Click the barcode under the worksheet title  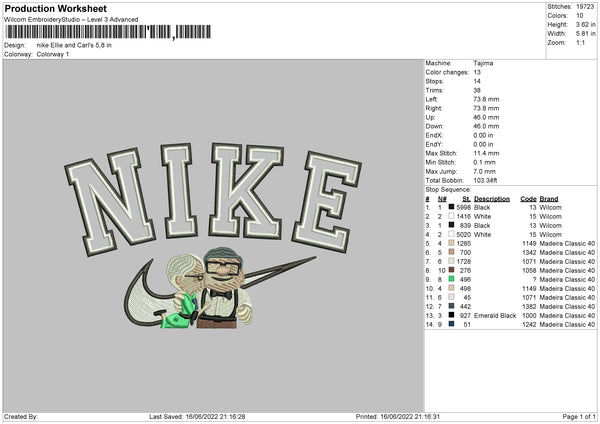tap(108, 32)
